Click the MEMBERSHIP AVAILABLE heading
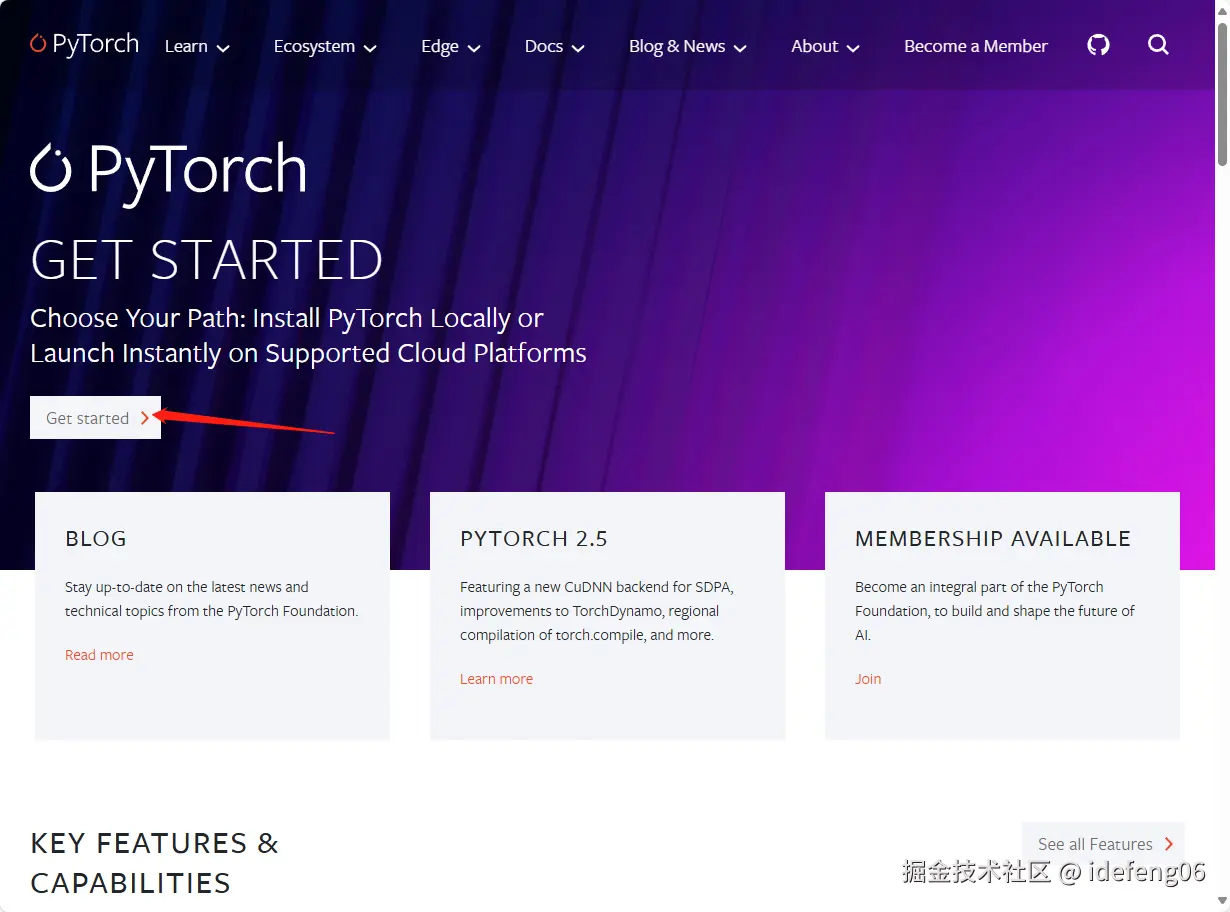Screen dimensions: 1230x912 pyautogui.click(x=993, y=538)
